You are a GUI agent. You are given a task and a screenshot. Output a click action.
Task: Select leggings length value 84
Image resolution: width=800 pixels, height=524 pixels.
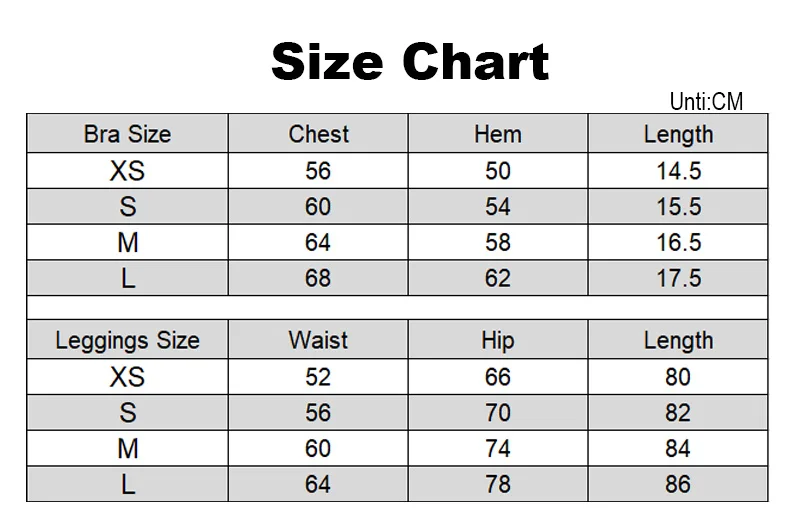(x=678, y=448)
